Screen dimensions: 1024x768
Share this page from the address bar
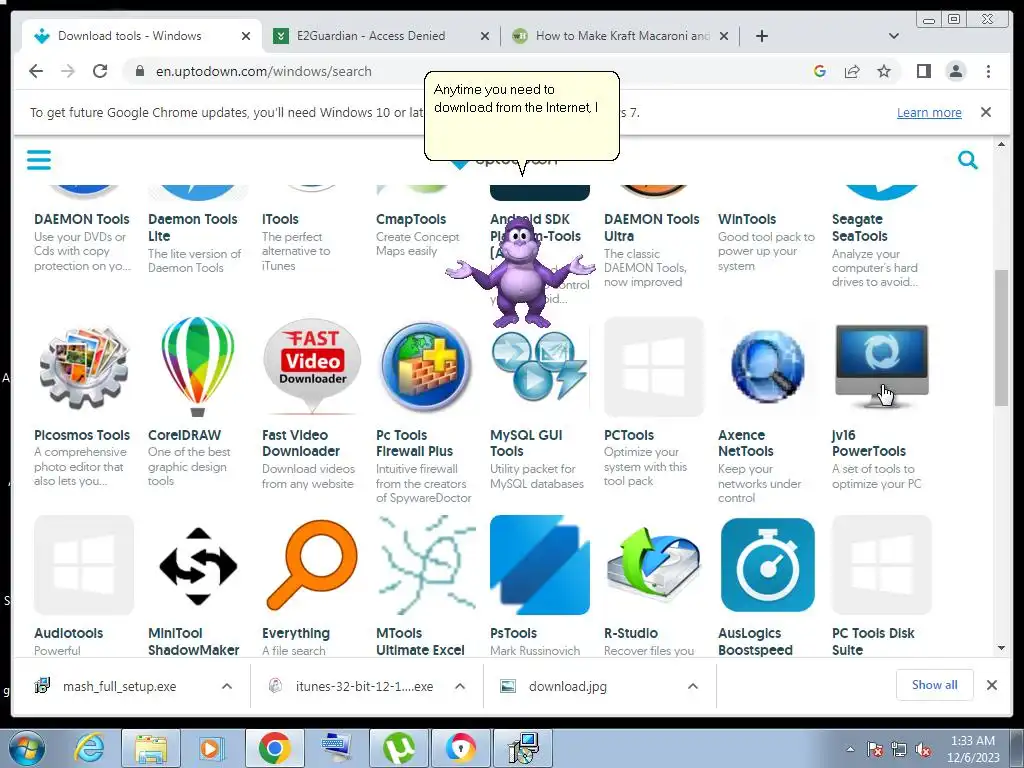coord(852,71)
